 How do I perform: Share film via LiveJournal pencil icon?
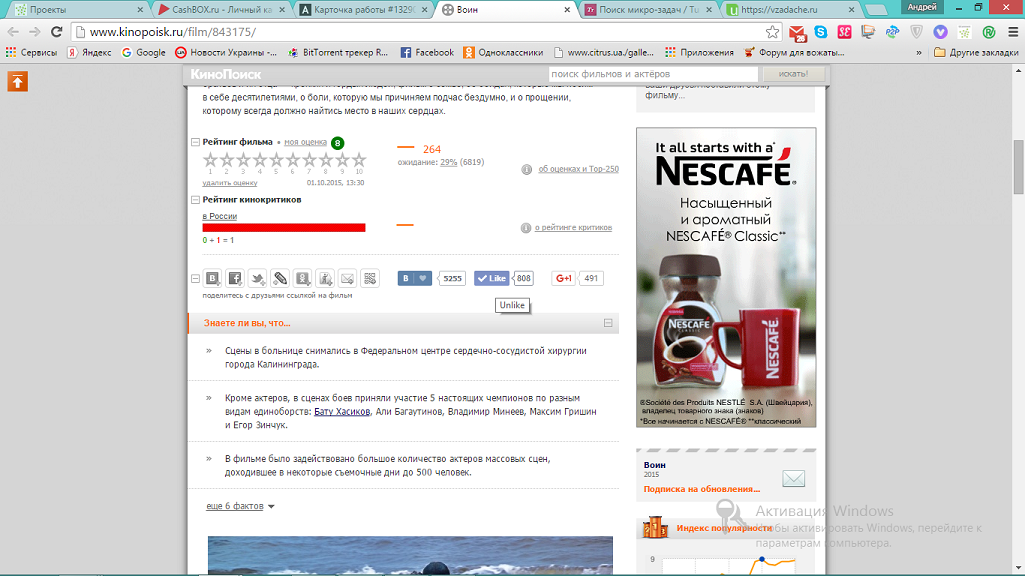click(280, 279)
